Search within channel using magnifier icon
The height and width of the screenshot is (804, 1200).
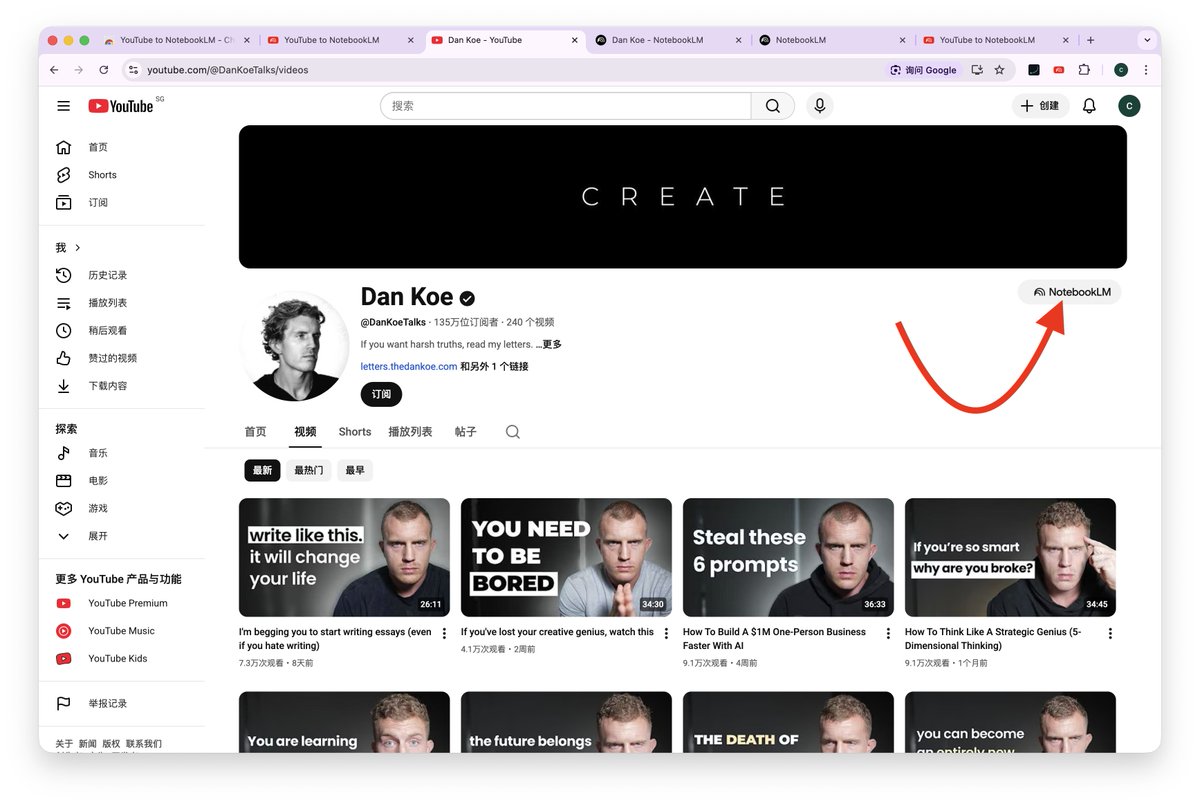(x=513, y=432)
